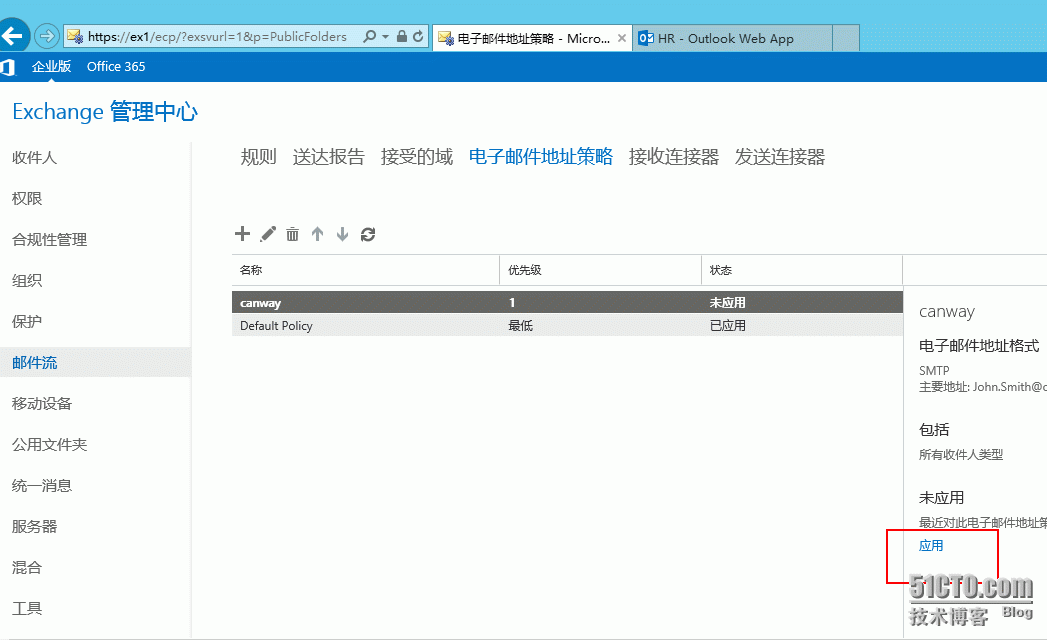
Task: Click the browser back arrow button
Action: 13,35
